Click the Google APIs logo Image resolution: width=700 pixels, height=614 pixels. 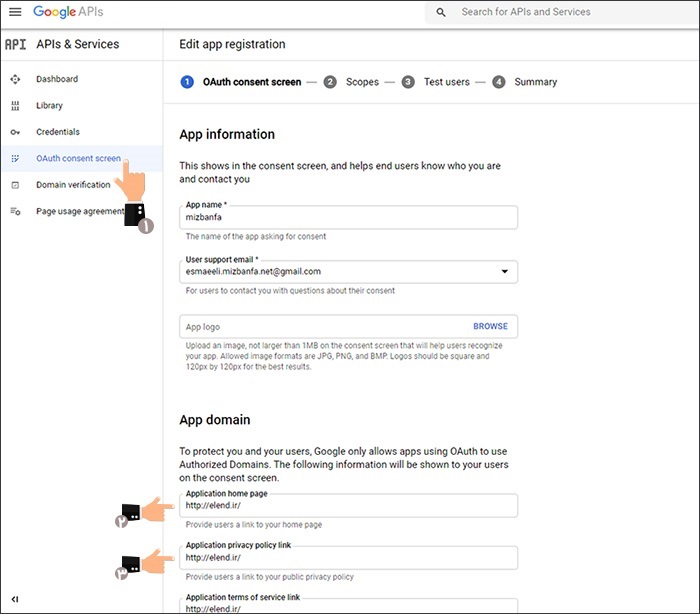(68, 12)
